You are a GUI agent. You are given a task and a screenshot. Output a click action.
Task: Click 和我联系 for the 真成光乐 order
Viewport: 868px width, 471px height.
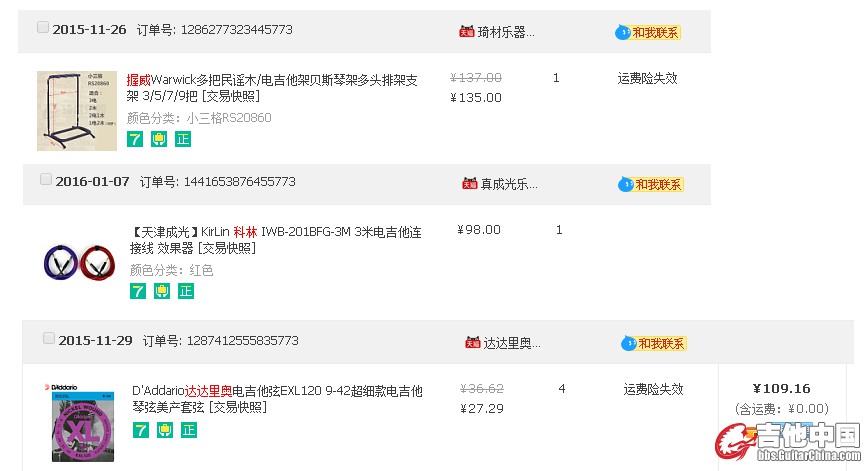[x=651, y=184]
